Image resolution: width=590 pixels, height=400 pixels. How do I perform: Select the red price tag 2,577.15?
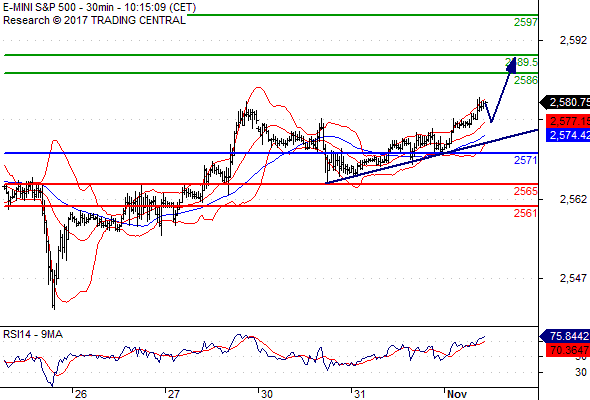coord(568,121)
